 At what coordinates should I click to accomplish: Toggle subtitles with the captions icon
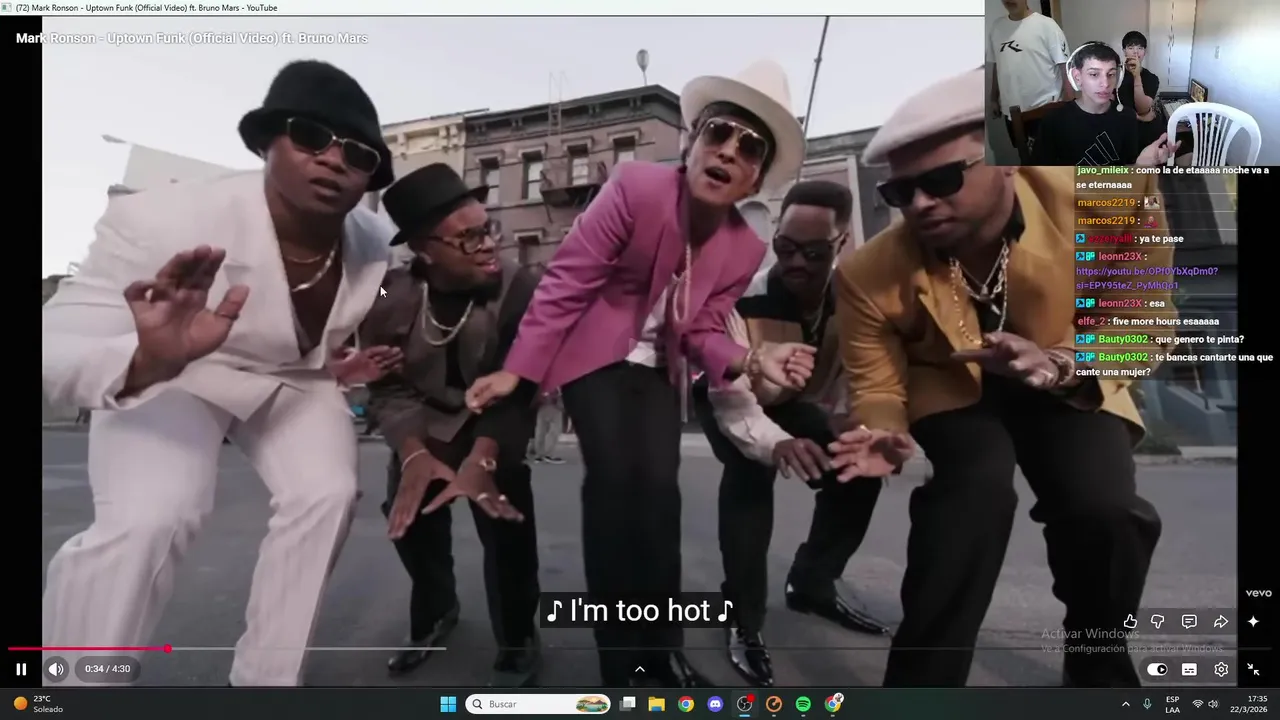1189,669
